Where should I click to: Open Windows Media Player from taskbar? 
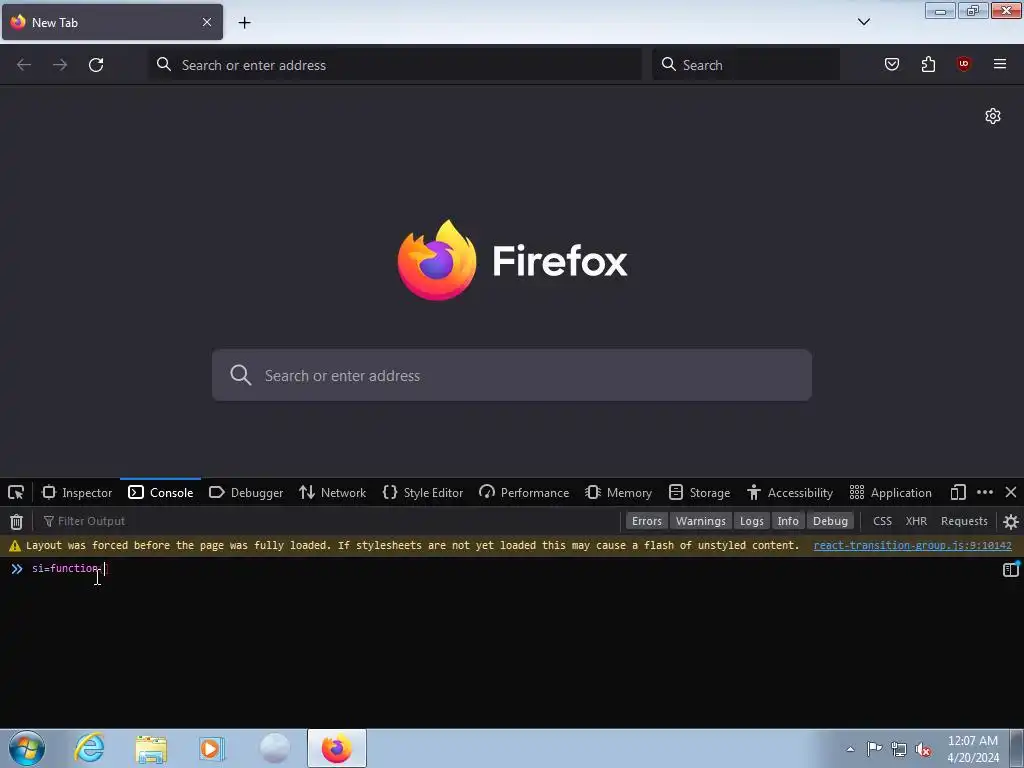pyautogui.click(x=212, y=748)
